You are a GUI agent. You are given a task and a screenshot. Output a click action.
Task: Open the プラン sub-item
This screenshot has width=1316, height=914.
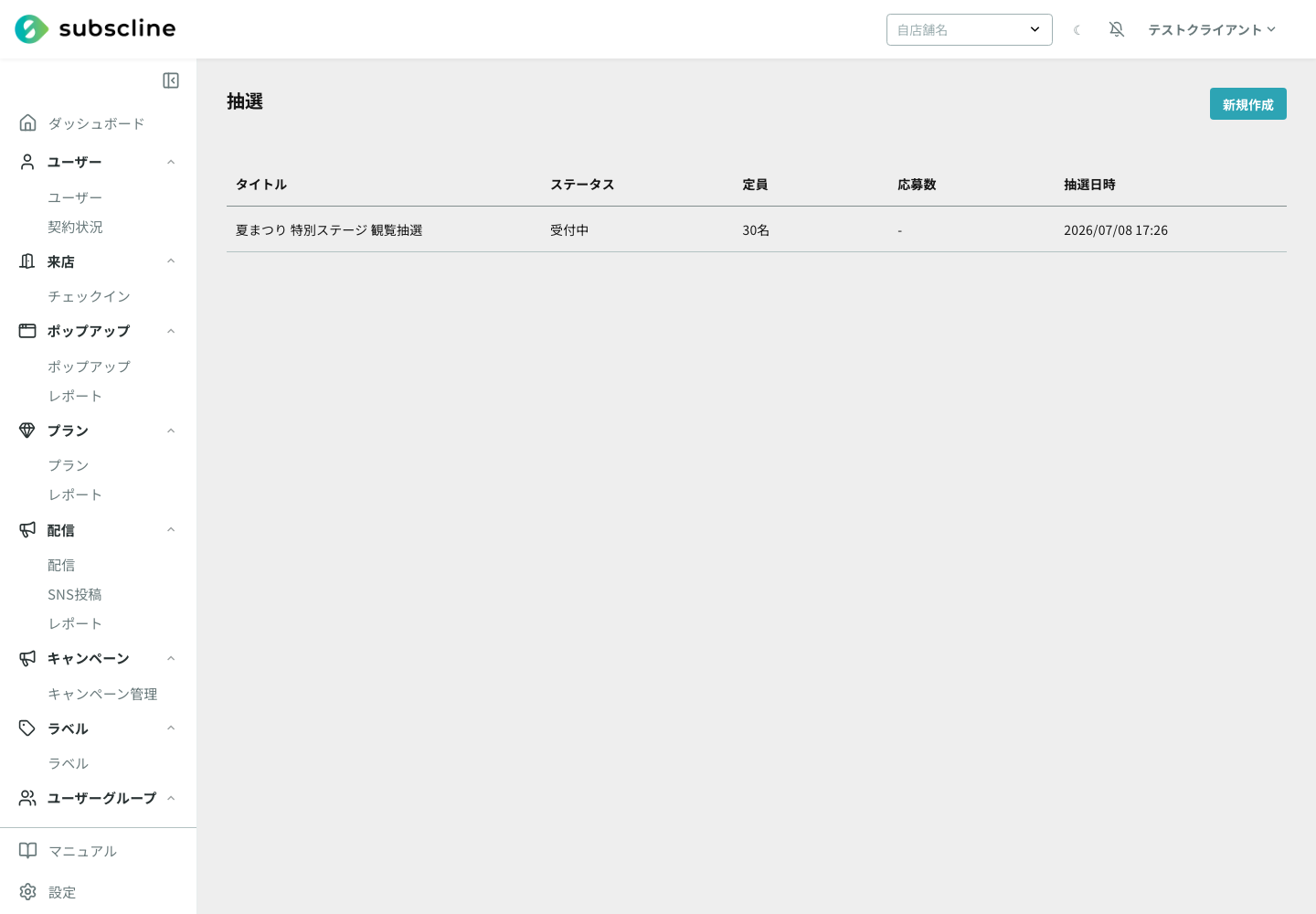(x=69, y=465)
